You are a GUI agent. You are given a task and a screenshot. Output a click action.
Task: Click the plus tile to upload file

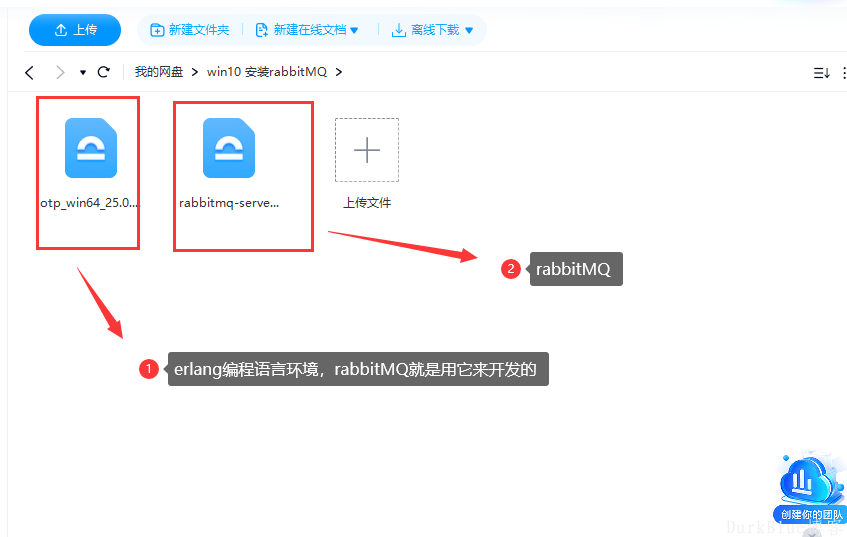367,150
